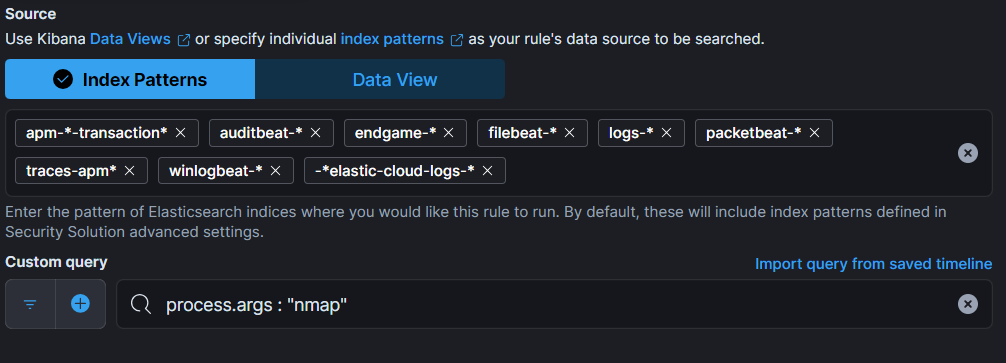This screenshot has height=363, width=1006.
Task: Open the Data Views link
Action: point(130,39)
